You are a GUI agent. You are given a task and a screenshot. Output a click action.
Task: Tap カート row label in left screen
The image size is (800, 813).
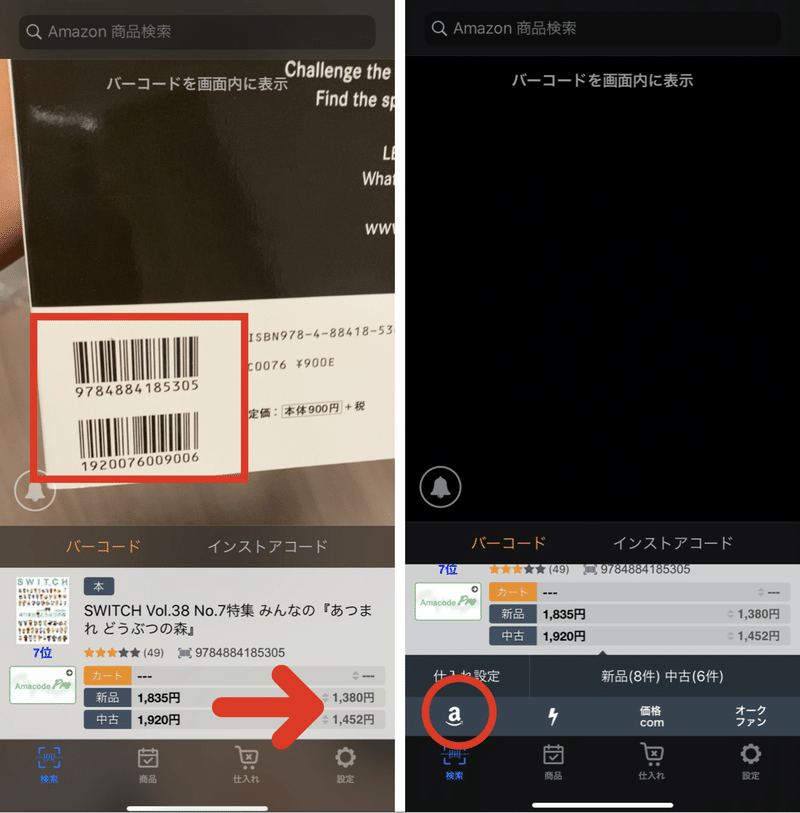[x=107, y=676]
